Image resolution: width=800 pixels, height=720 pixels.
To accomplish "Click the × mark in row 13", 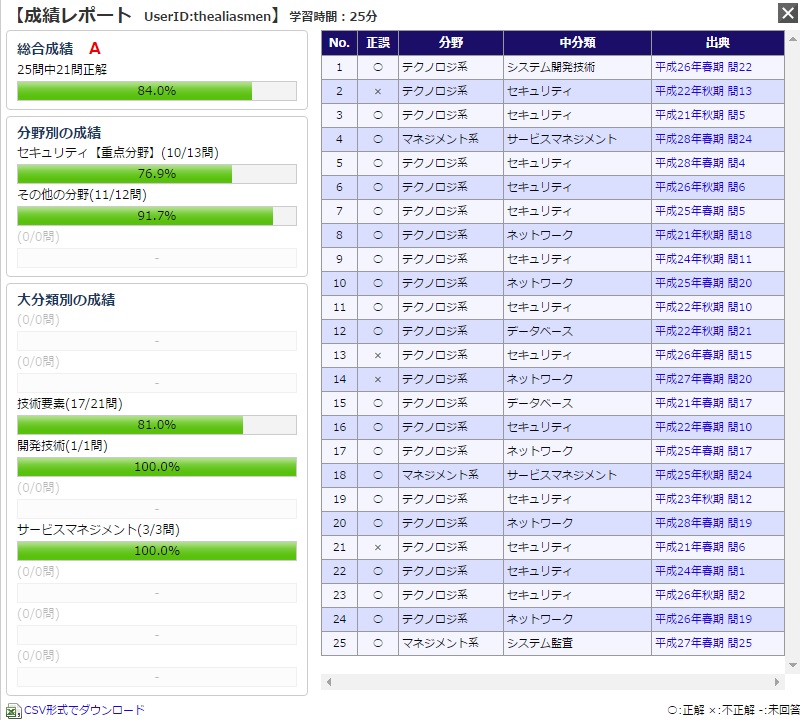I will 378,356.
